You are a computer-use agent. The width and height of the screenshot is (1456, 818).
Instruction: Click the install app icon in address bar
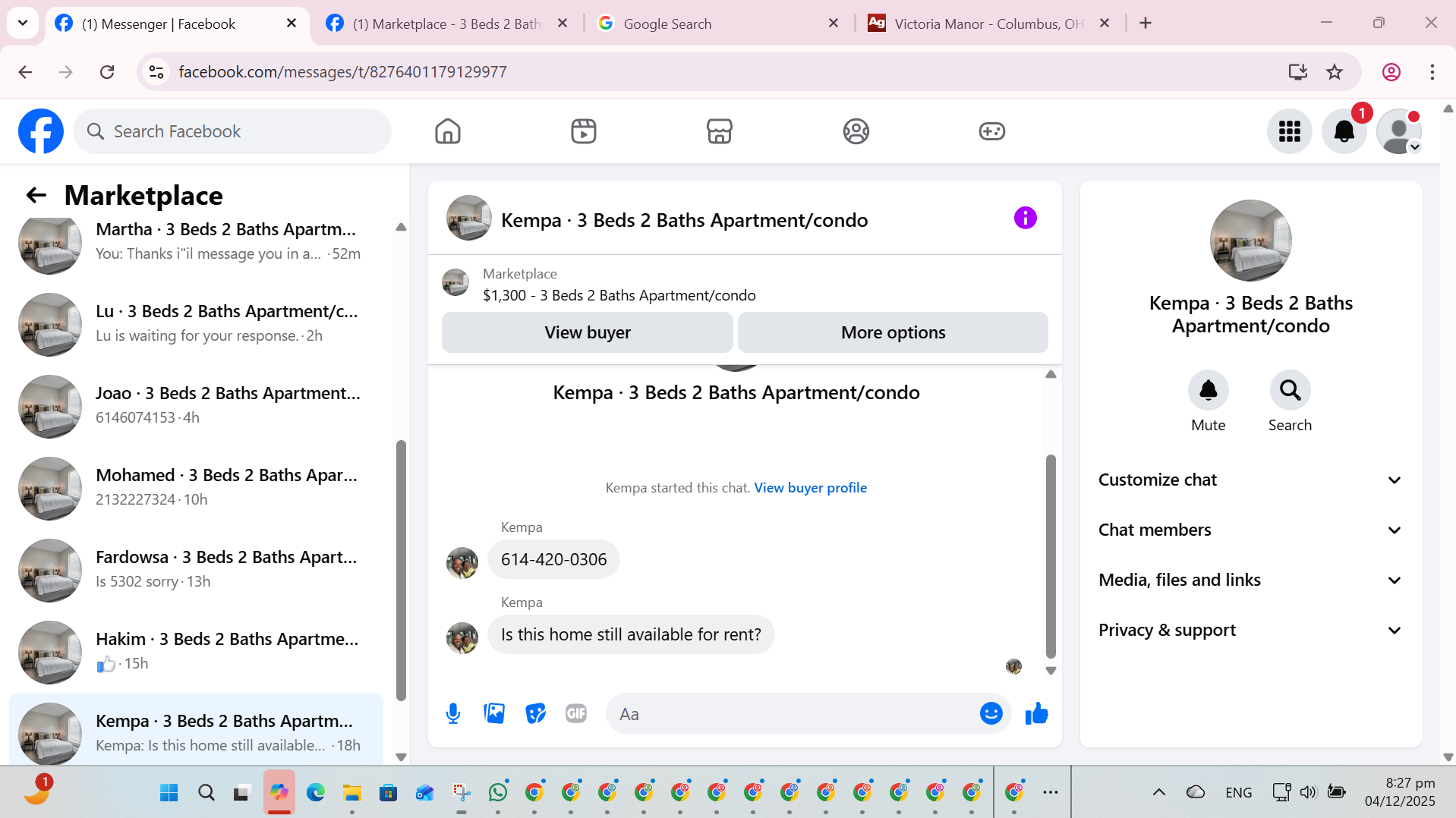click(1298, 72)
